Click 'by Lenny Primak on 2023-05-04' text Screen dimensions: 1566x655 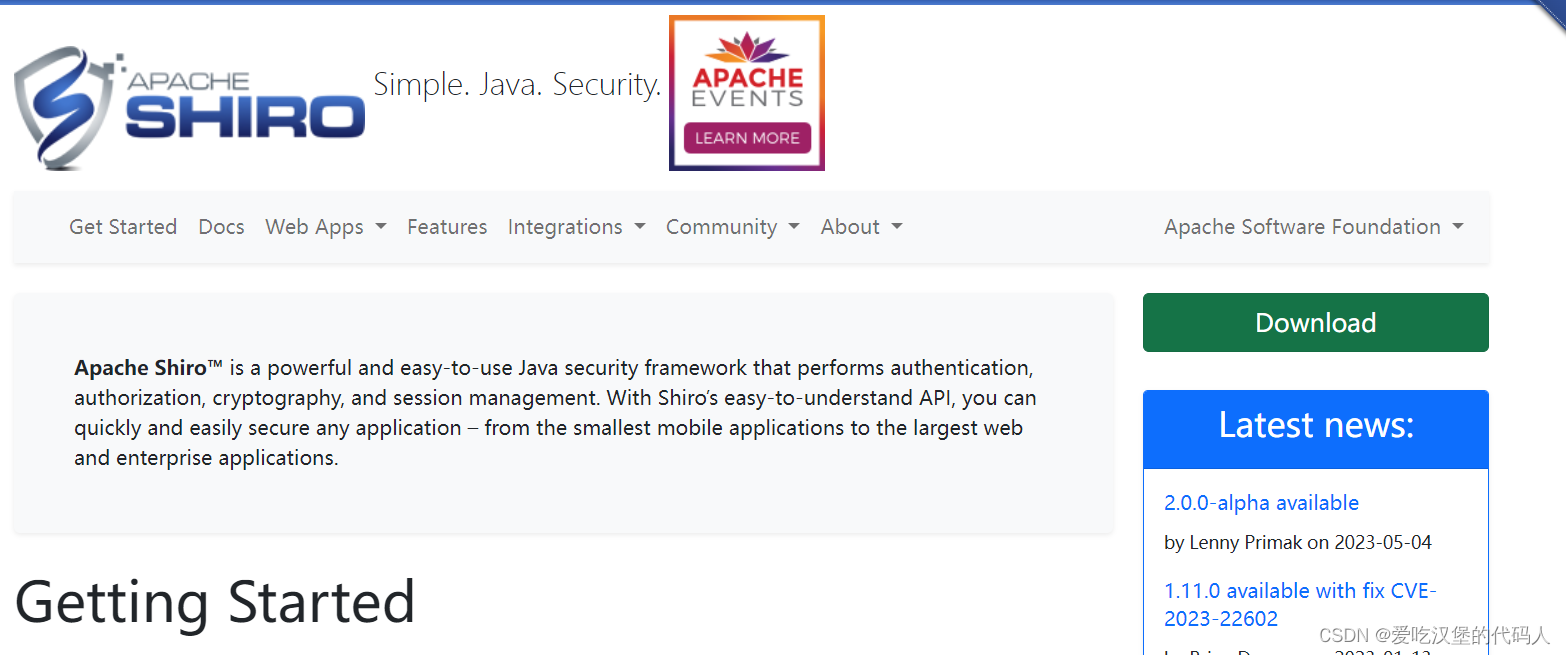1297,542
